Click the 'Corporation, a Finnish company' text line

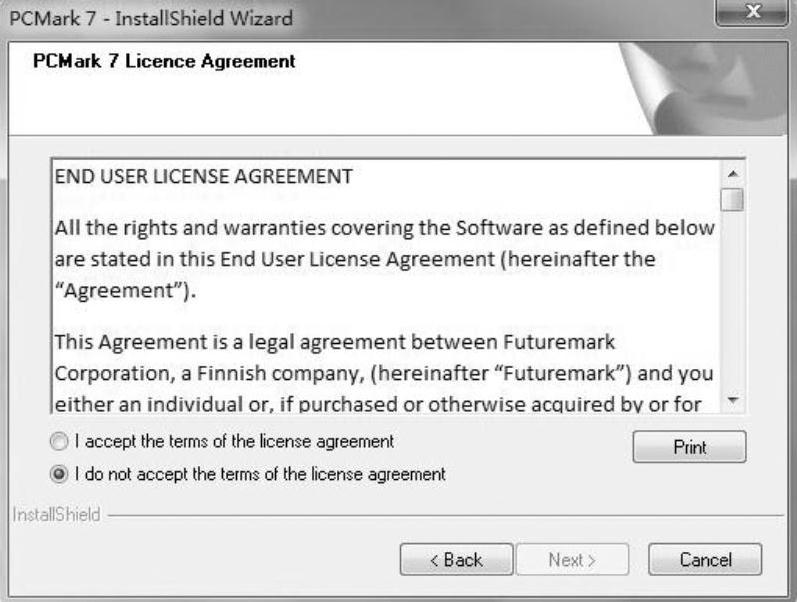(x=385, y=374)
